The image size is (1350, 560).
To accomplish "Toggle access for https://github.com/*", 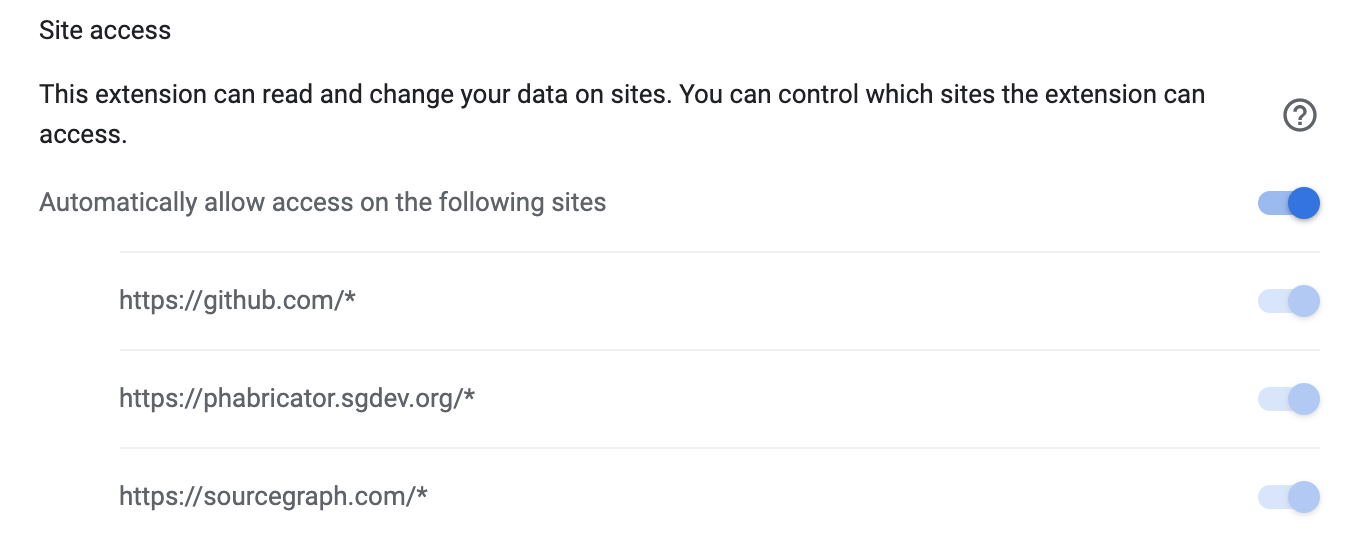I will click(x=1289, y=301).
